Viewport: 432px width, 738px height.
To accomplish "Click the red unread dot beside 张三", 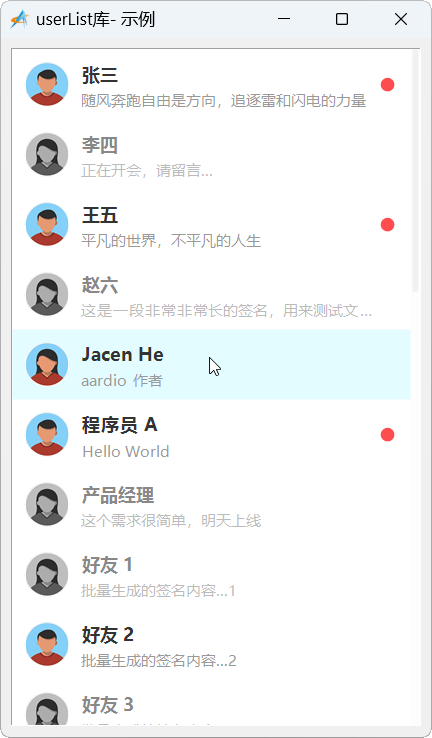I will [x=387, y=85].
